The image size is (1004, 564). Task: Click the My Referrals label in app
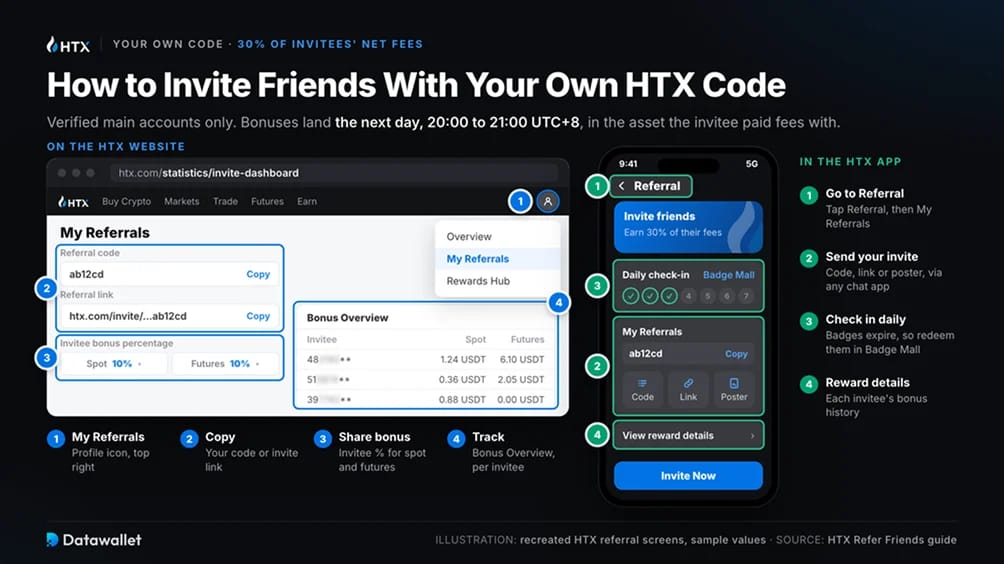click(x=652, y=332)
